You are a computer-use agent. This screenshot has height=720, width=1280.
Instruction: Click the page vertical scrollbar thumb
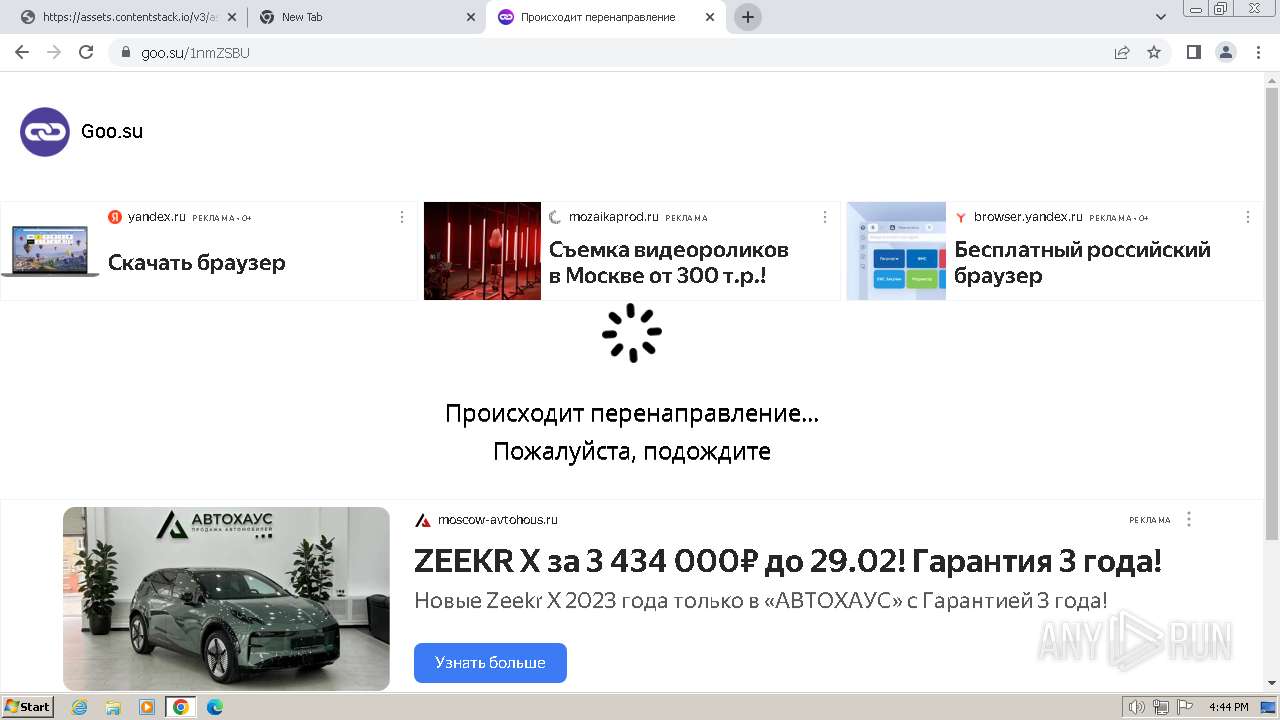[x=1272, y=314]
